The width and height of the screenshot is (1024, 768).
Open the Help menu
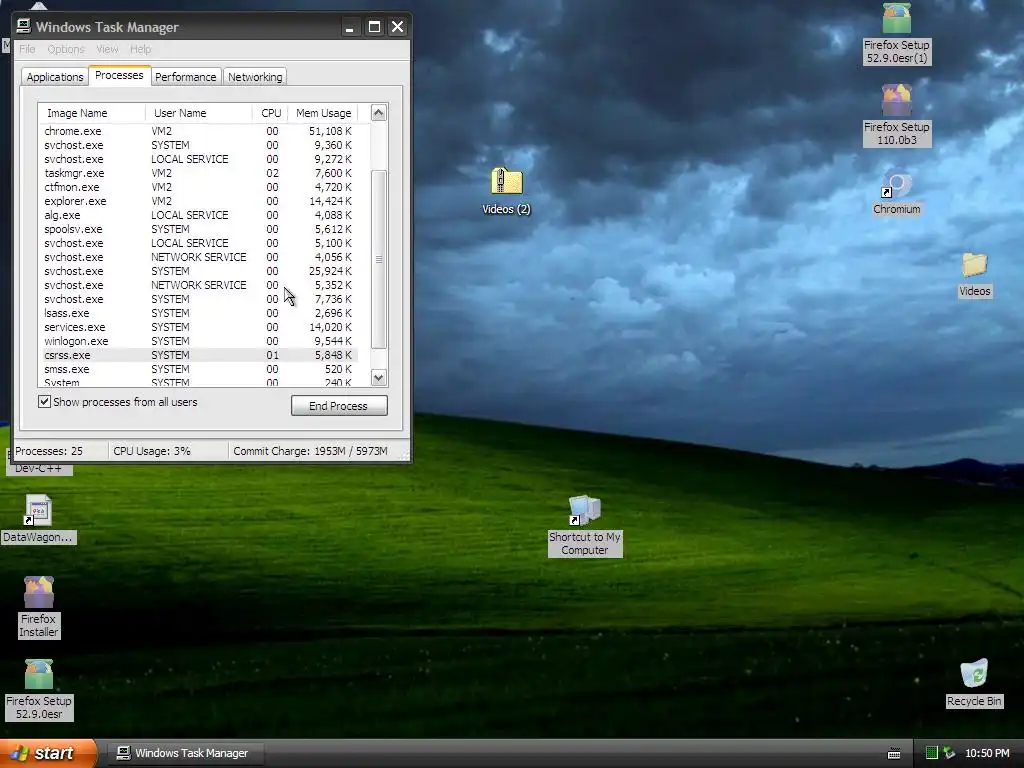click(140, 49)
